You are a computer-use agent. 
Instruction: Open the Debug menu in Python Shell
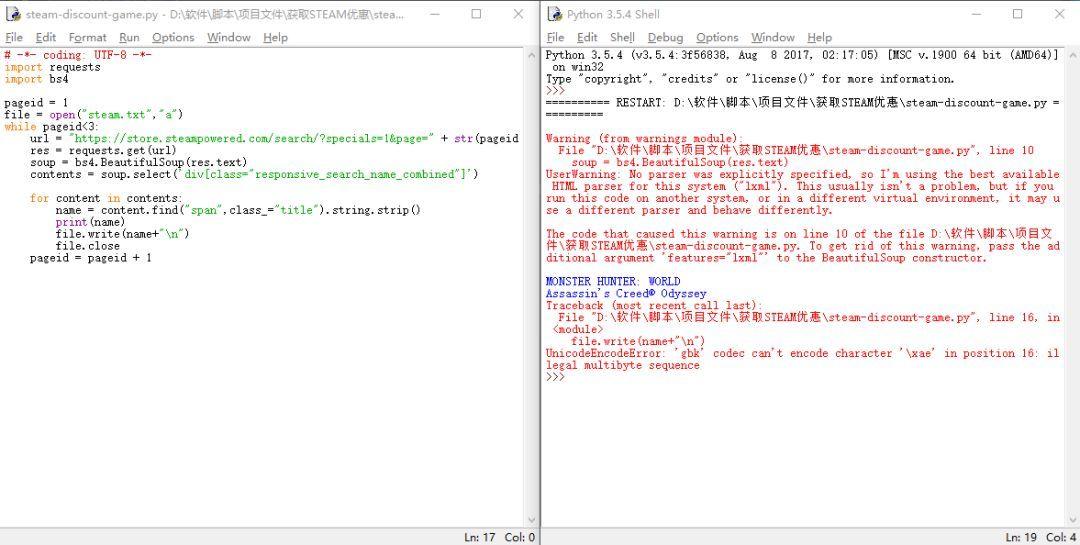pyautogui.click(x=665, y=37)
